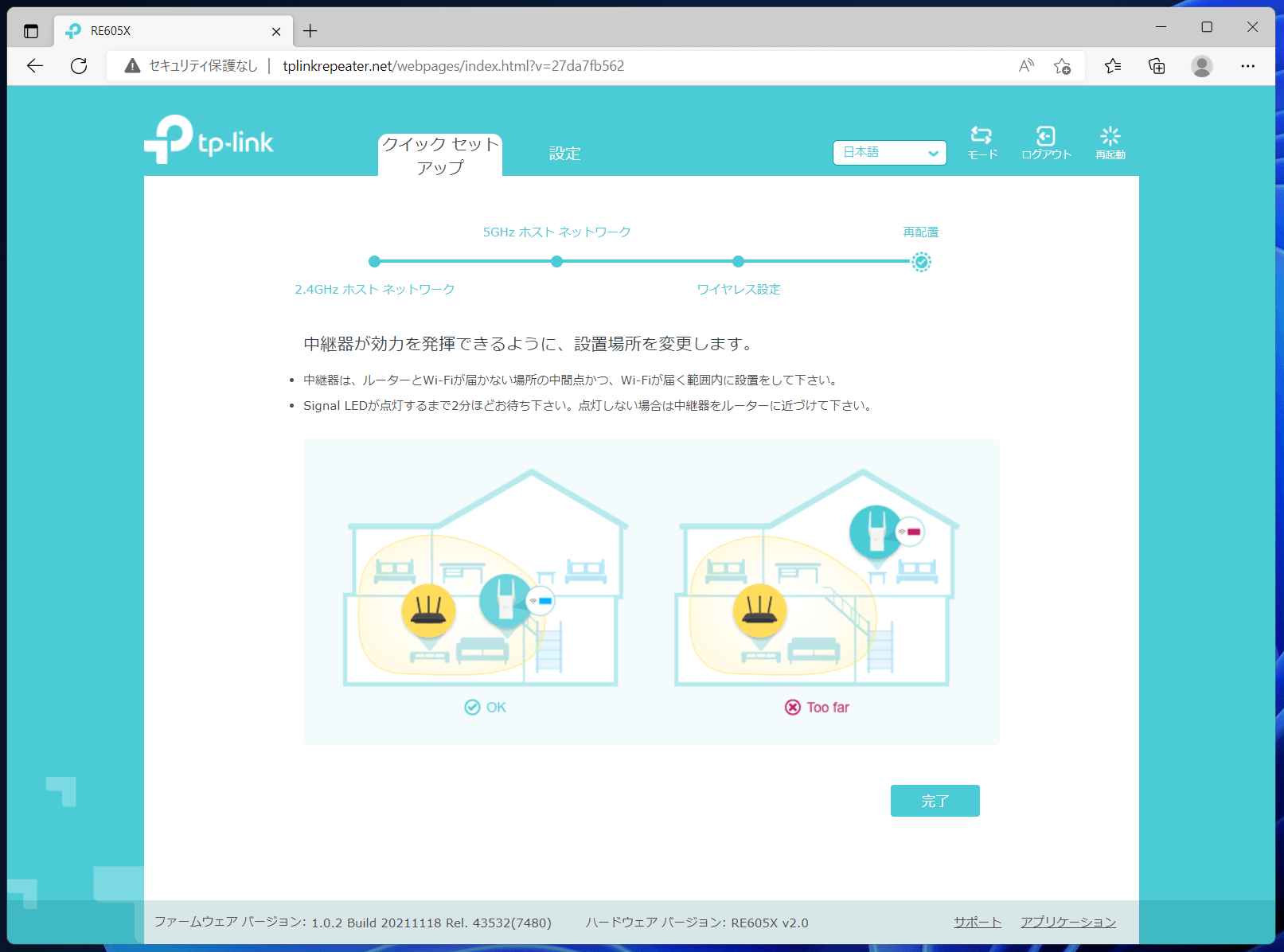Refresh the page with the reload icon

point(79,66)
